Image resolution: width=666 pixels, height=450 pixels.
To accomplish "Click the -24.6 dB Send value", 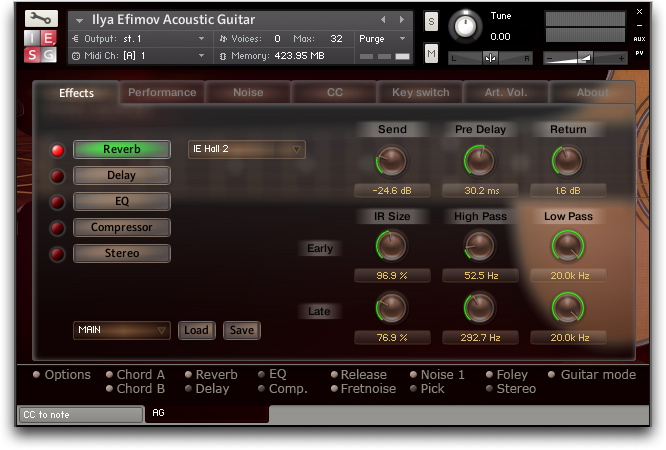I will point(392,191).
